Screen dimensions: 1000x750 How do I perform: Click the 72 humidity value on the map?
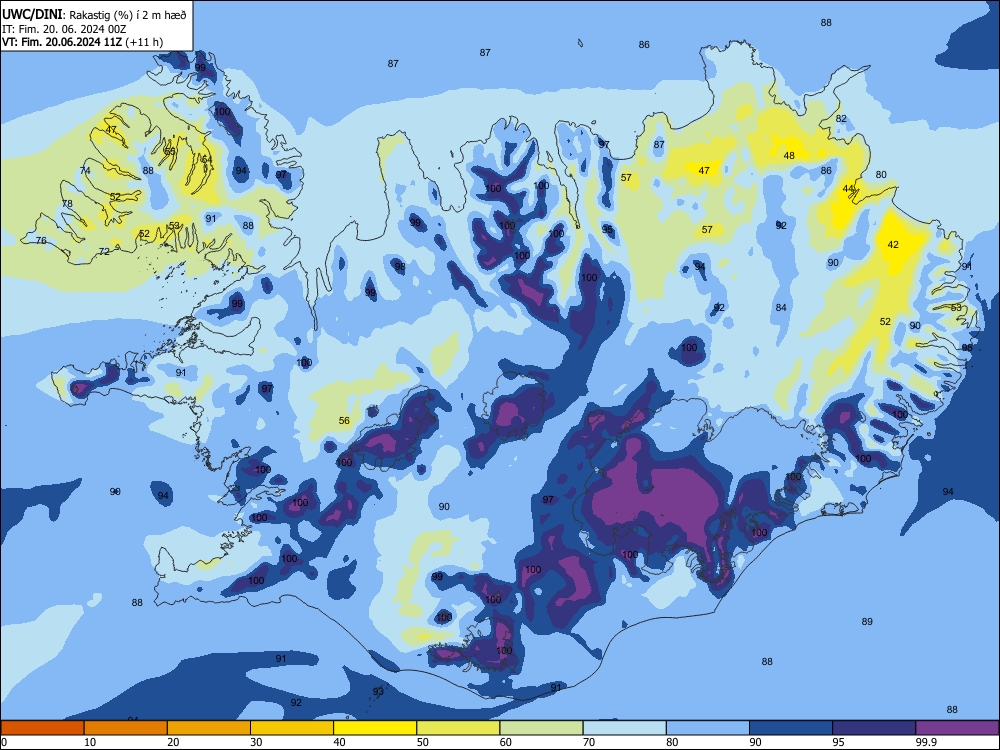click(x=104, y=252)
